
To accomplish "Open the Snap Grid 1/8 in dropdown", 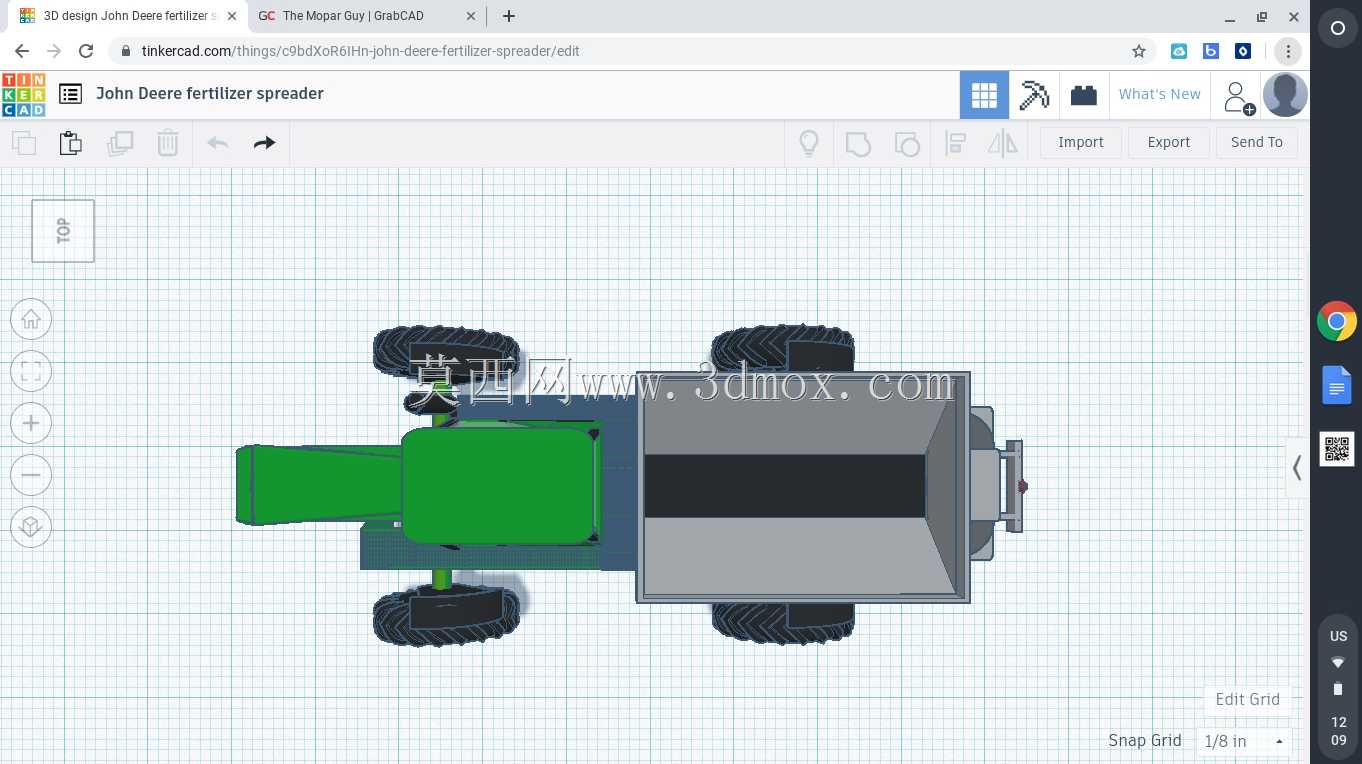I will pyautogui.click(x=1244, y=741).
